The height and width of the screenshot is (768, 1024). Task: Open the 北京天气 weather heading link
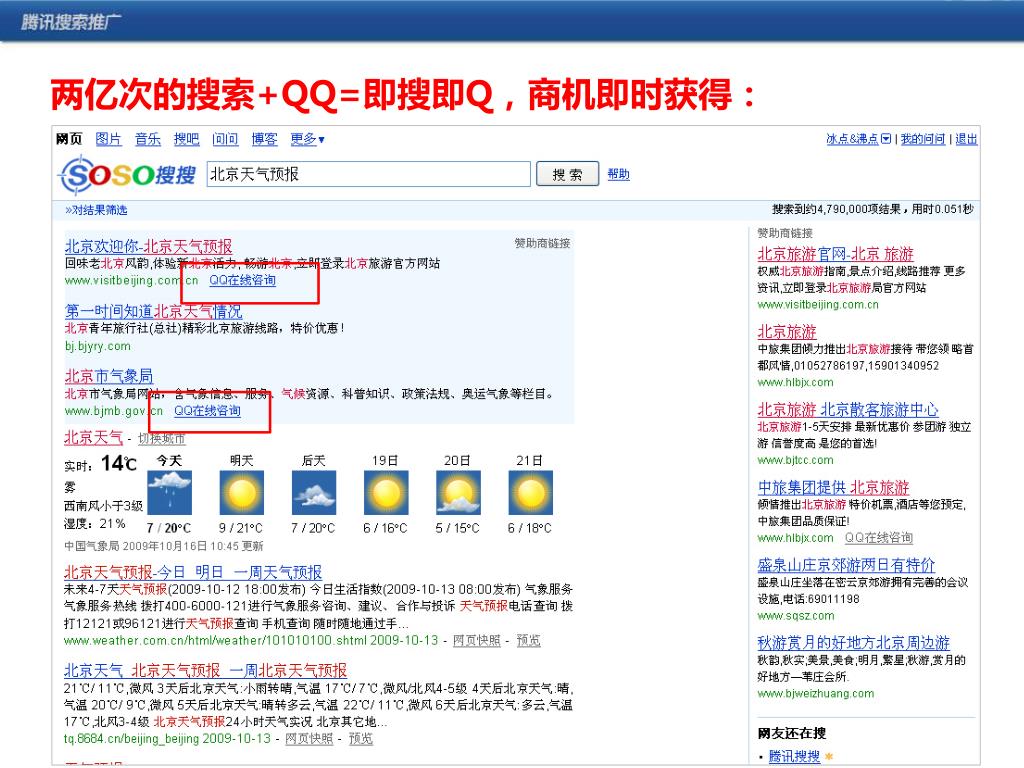[93, 438]
